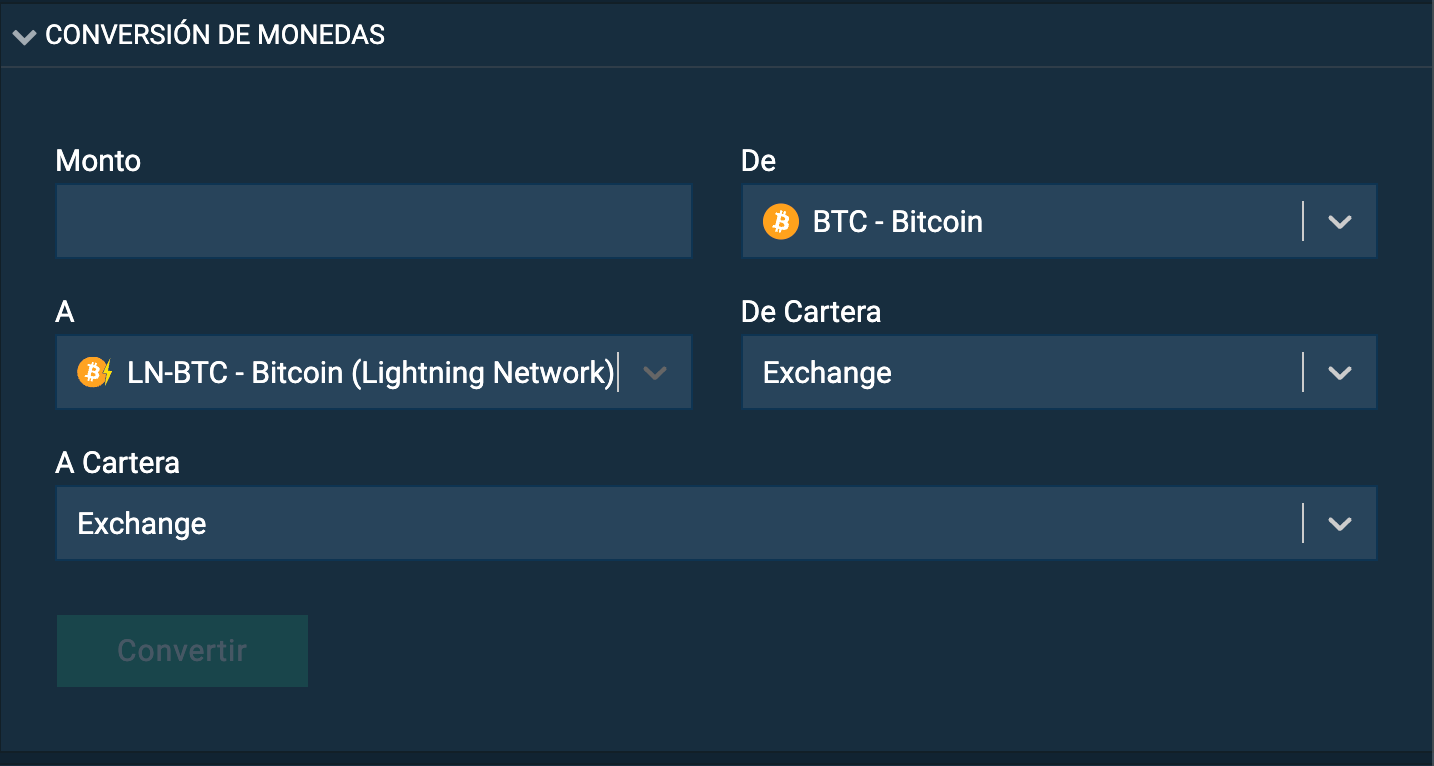Viewport: 1434px width, 766px height.
Task: Click the chevron on the A Cartera field
Action: [1340, 523]
